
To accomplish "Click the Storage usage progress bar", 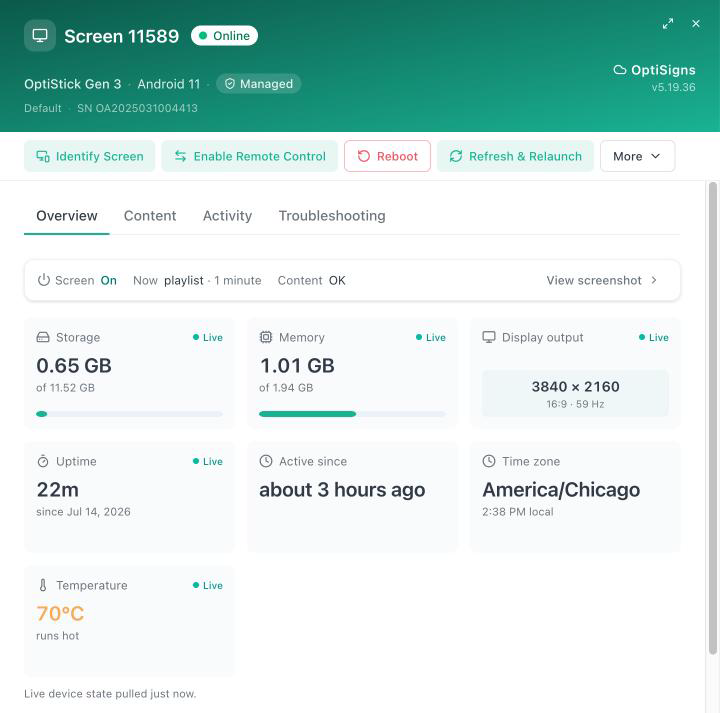I will 129,414.
